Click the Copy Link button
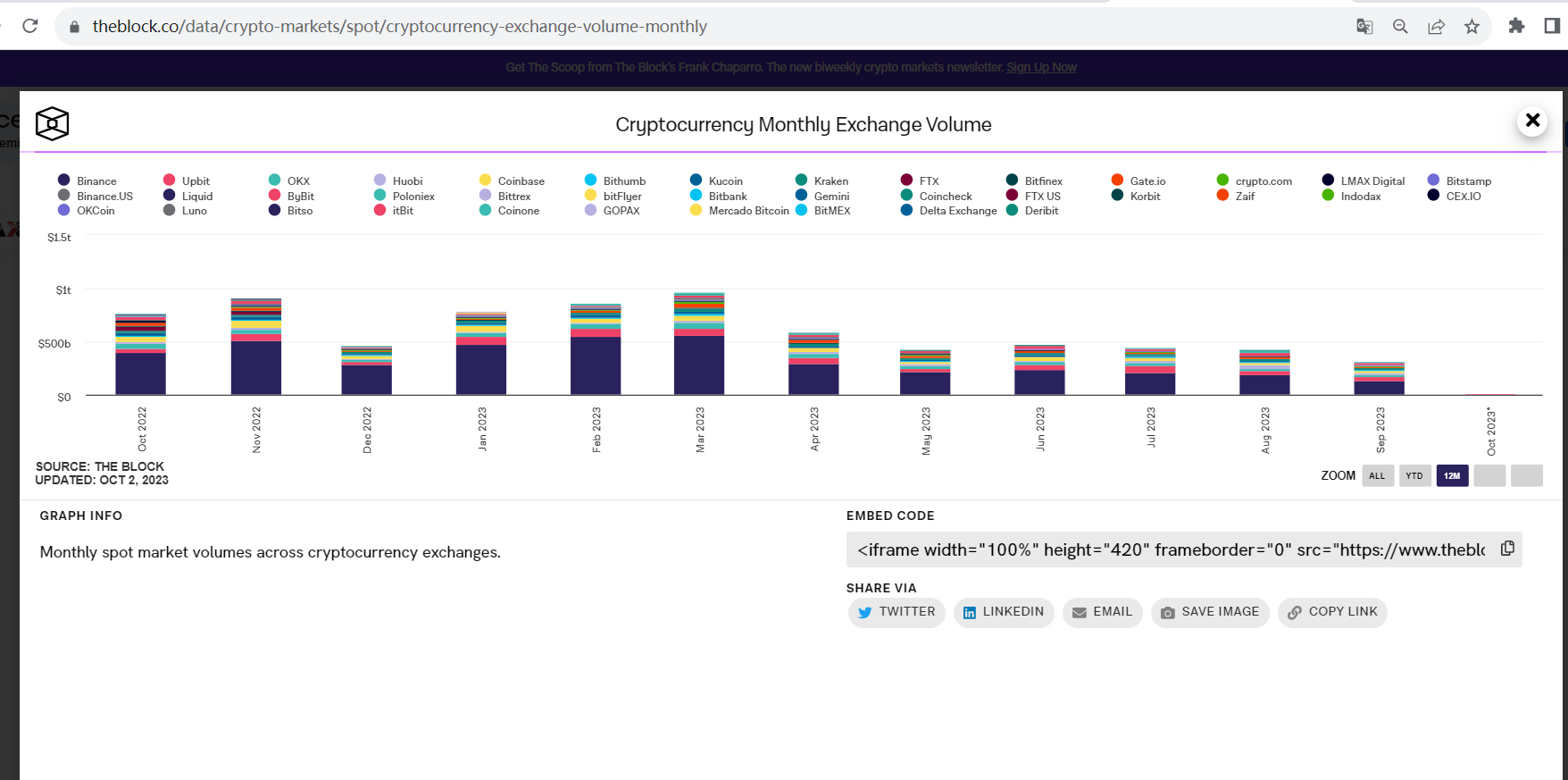1568x780 pixels. click(x=1332, y=612)
